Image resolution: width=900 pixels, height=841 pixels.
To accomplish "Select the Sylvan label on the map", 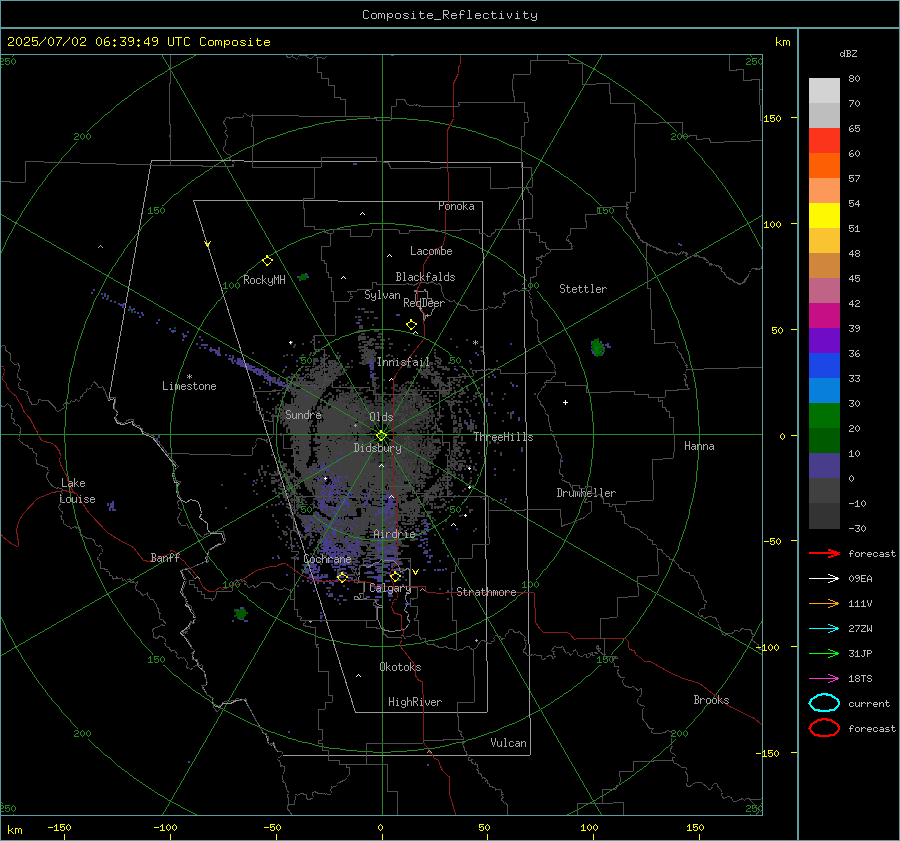I will (x=382, y=295).
